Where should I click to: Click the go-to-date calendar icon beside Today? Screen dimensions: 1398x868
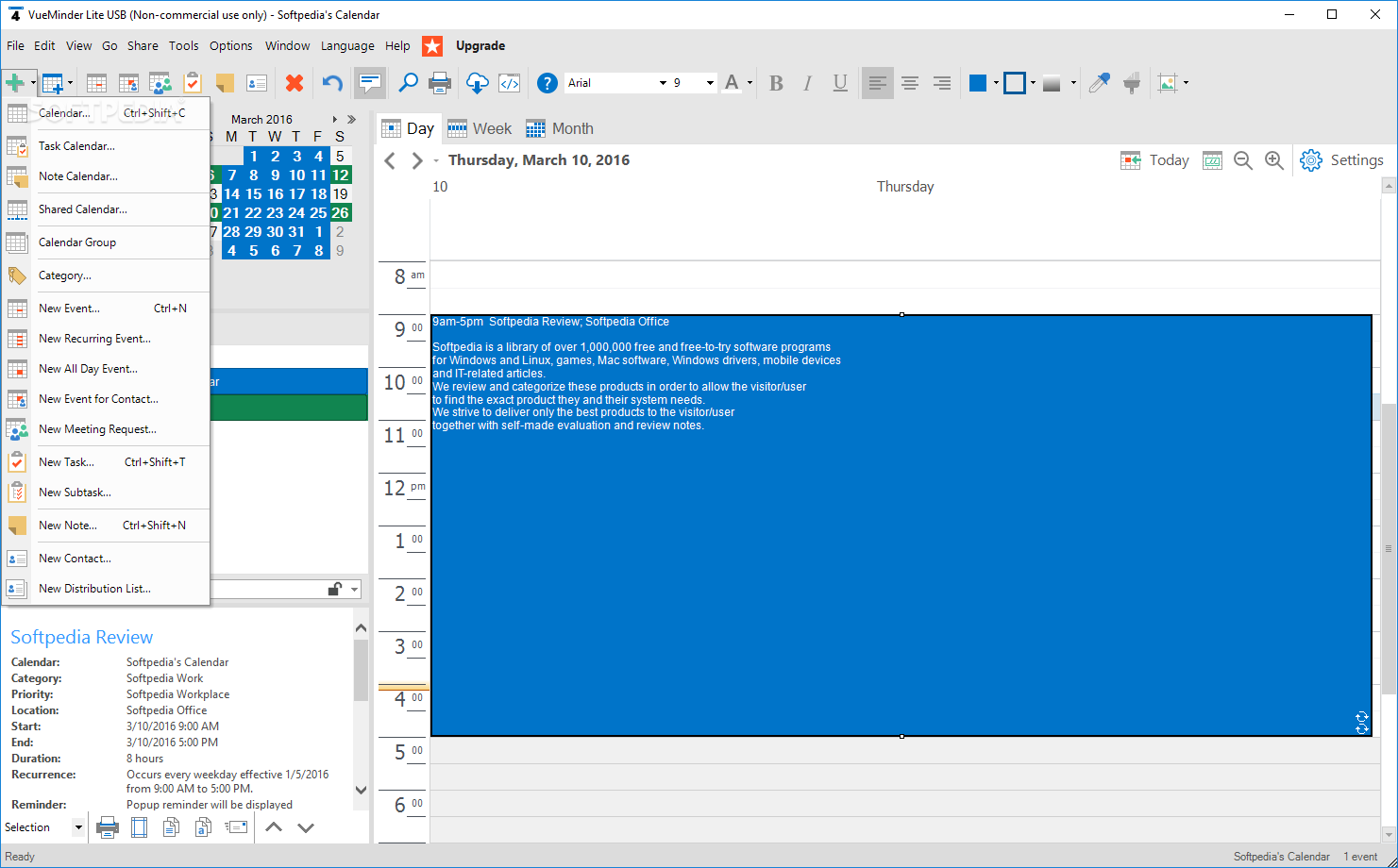1212,160
